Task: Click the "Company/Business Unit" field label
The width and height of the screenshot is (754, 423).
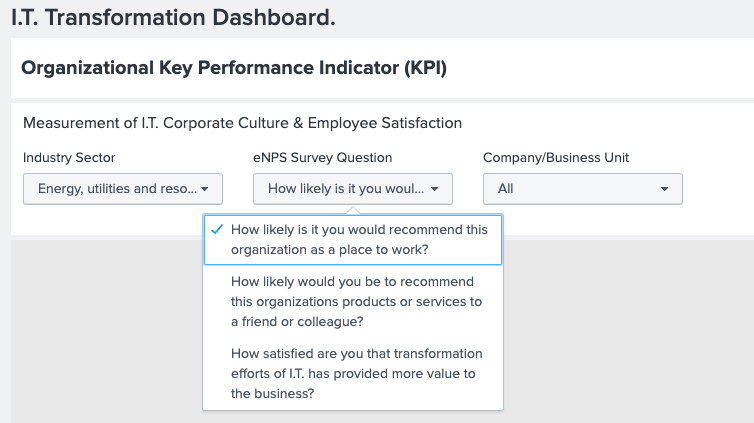Action: point(556,158)
